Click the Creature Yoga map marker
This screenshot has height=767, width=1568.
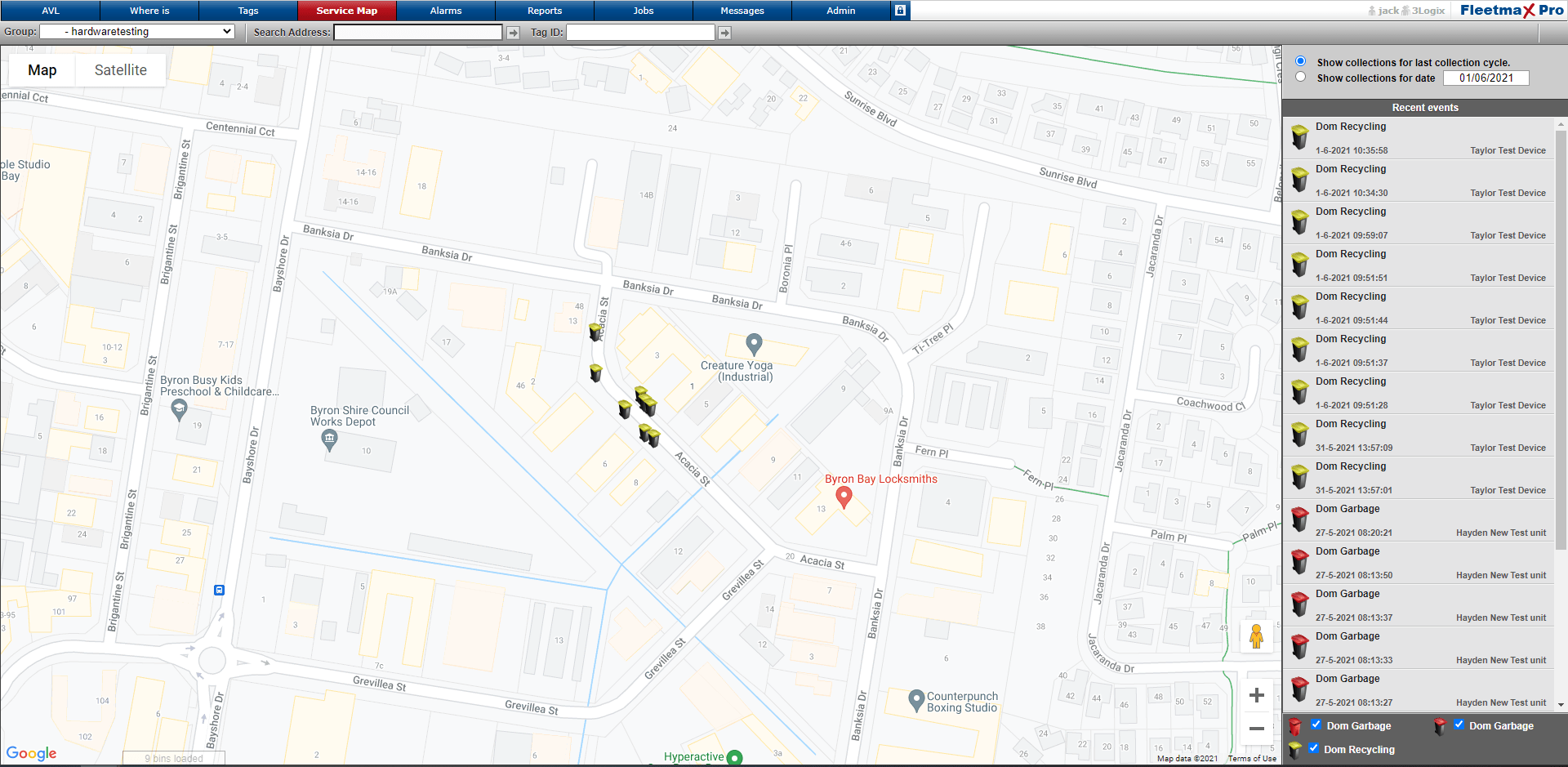754,344
